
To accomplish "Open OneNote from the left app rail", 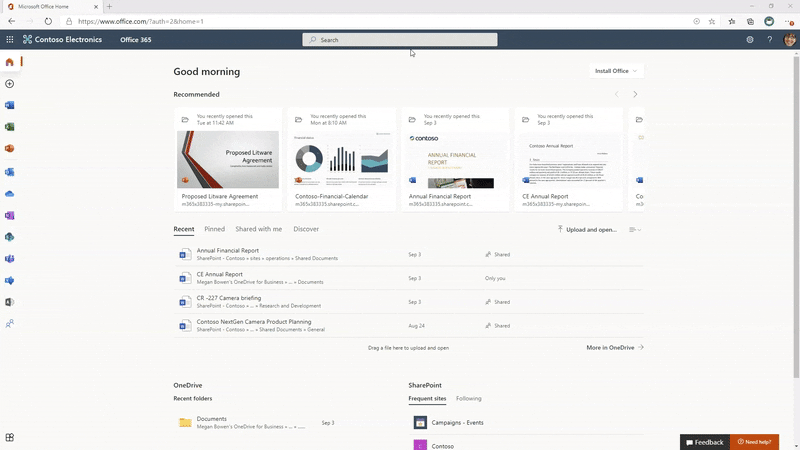I will pyautogui.click(x=10, y=215).
